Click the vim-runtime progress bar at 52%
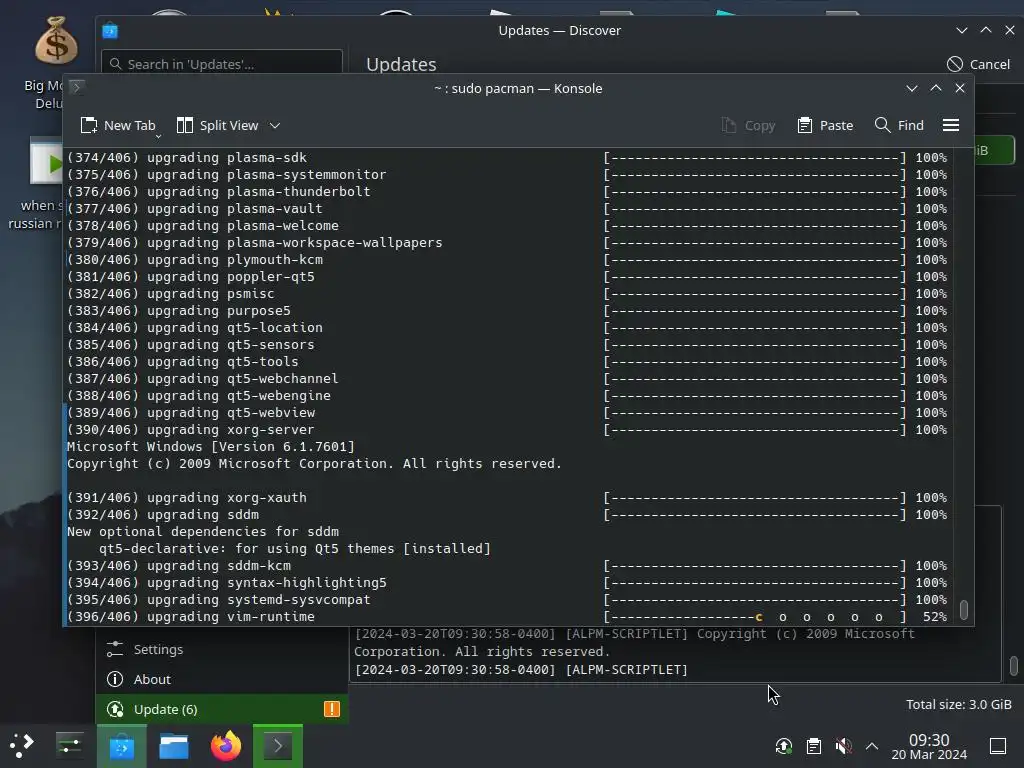This screenshot has height=768, width=1024. coord(755,616)
